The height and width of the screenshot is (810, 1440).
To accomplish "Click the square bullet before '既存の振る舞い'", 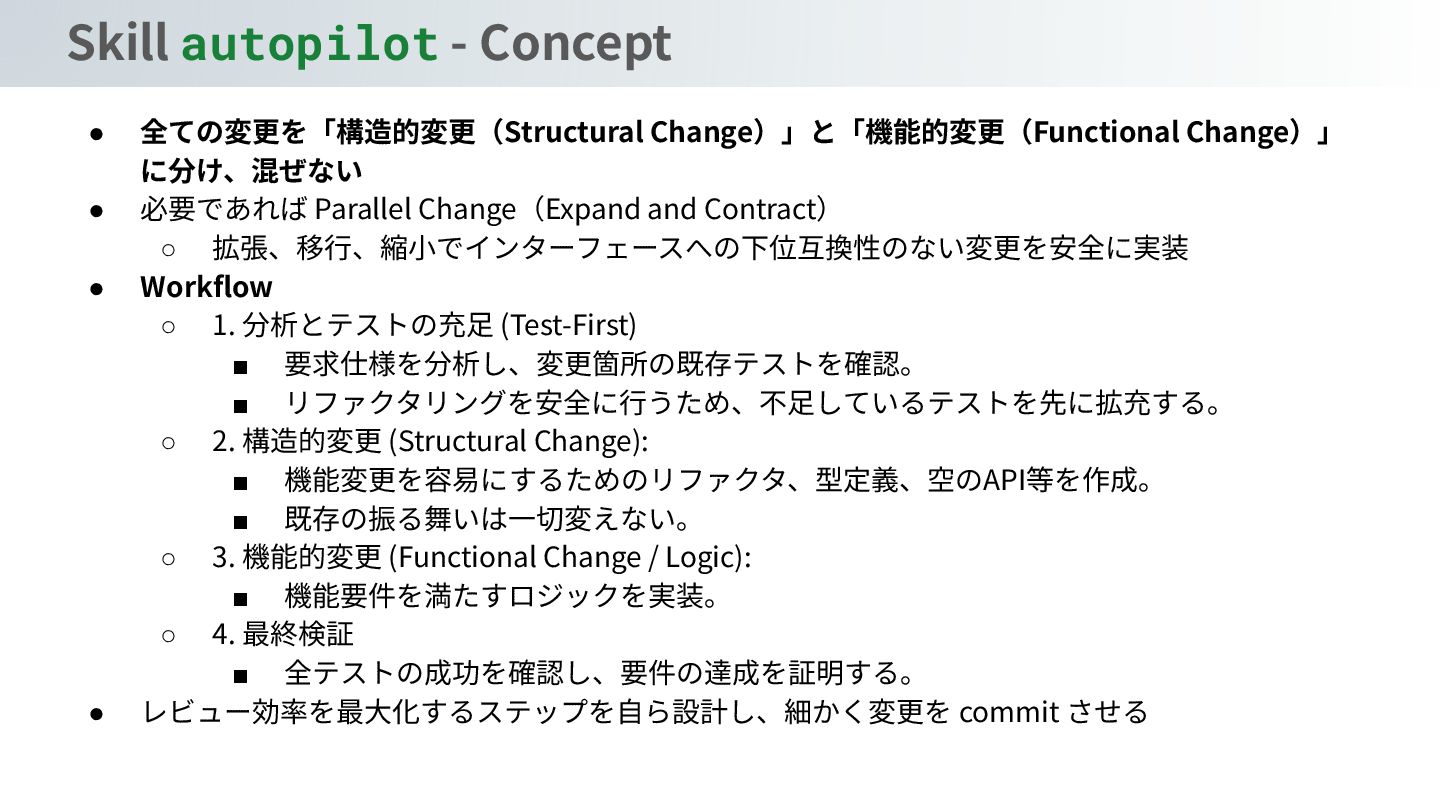I will 240,522.
